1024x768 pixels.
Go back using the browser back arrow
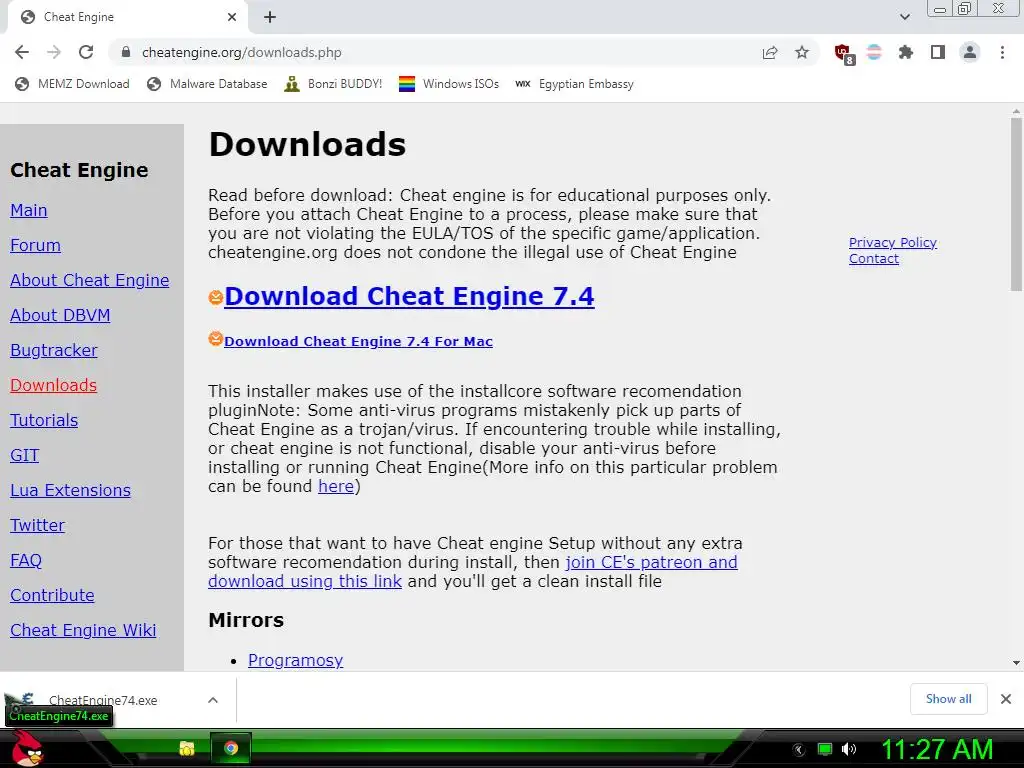[22, 52]
